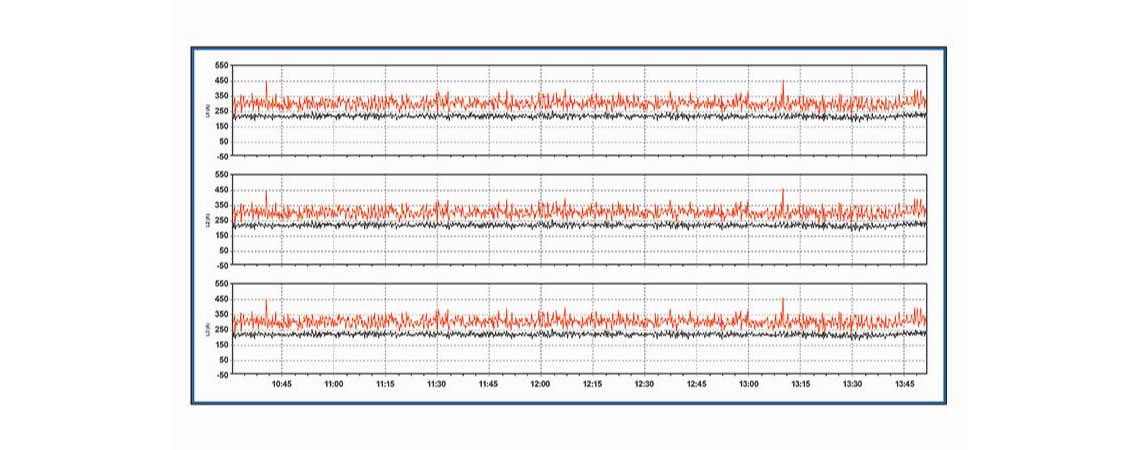Click the 550 value on top chart axis
Screen dimensions: 1140x450
pyautogui.click(x=221, y=66)
